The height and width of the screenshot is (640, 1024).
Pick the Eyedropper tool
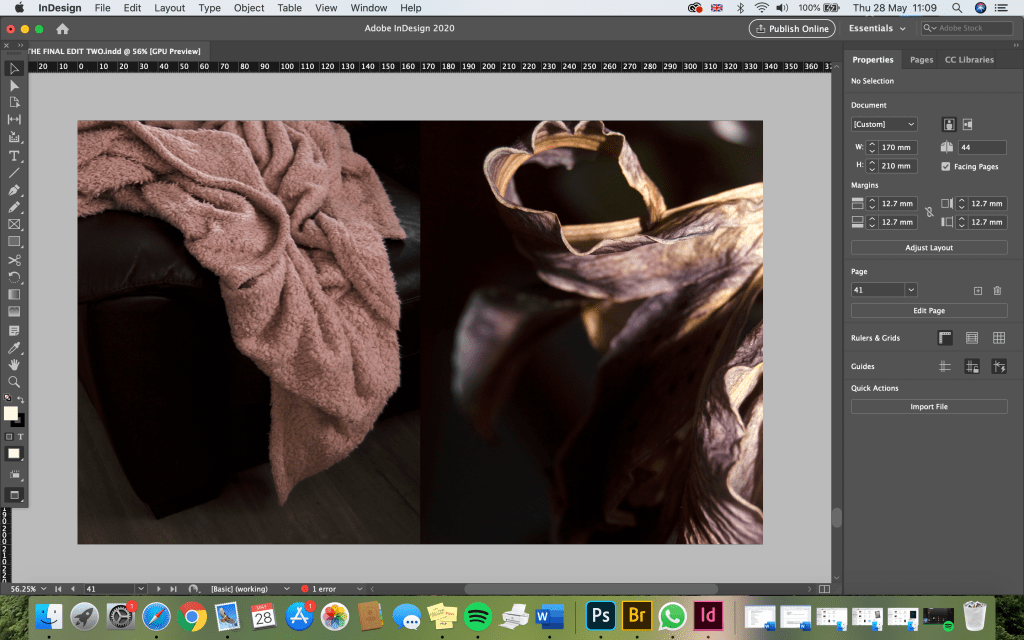(x=14, y=347)
